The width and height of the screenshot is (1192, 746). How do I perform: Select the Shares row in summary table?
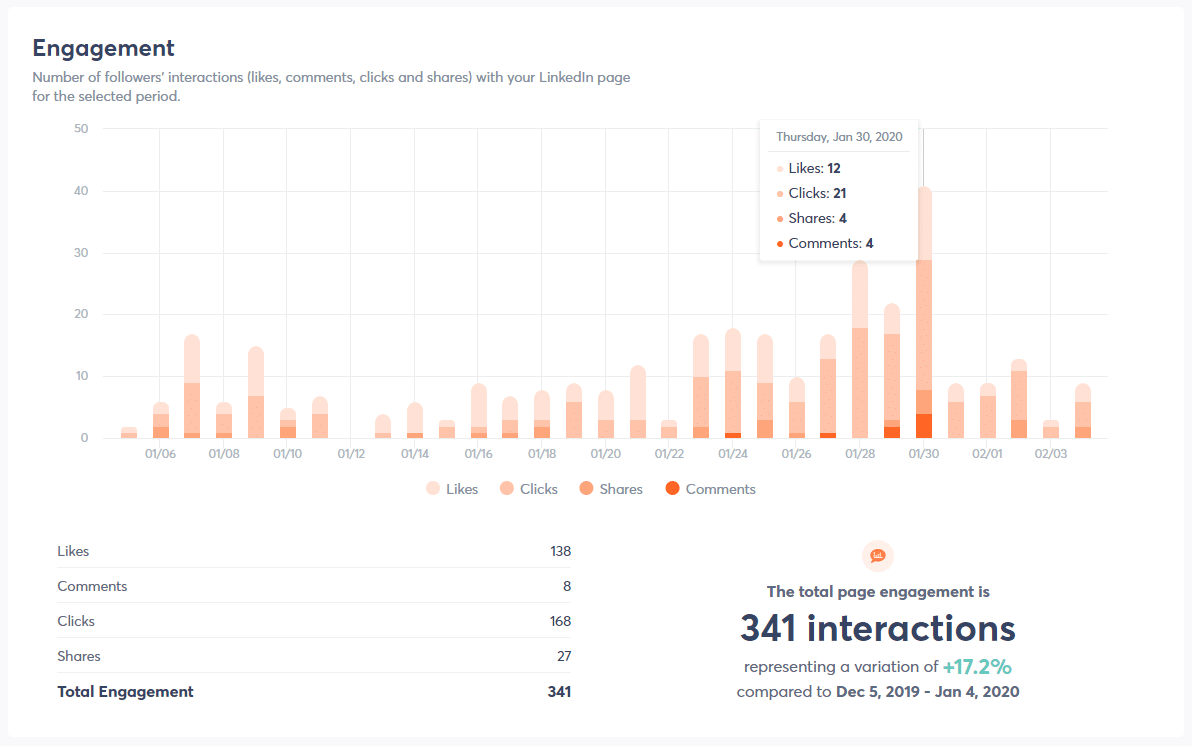[314, 656]
